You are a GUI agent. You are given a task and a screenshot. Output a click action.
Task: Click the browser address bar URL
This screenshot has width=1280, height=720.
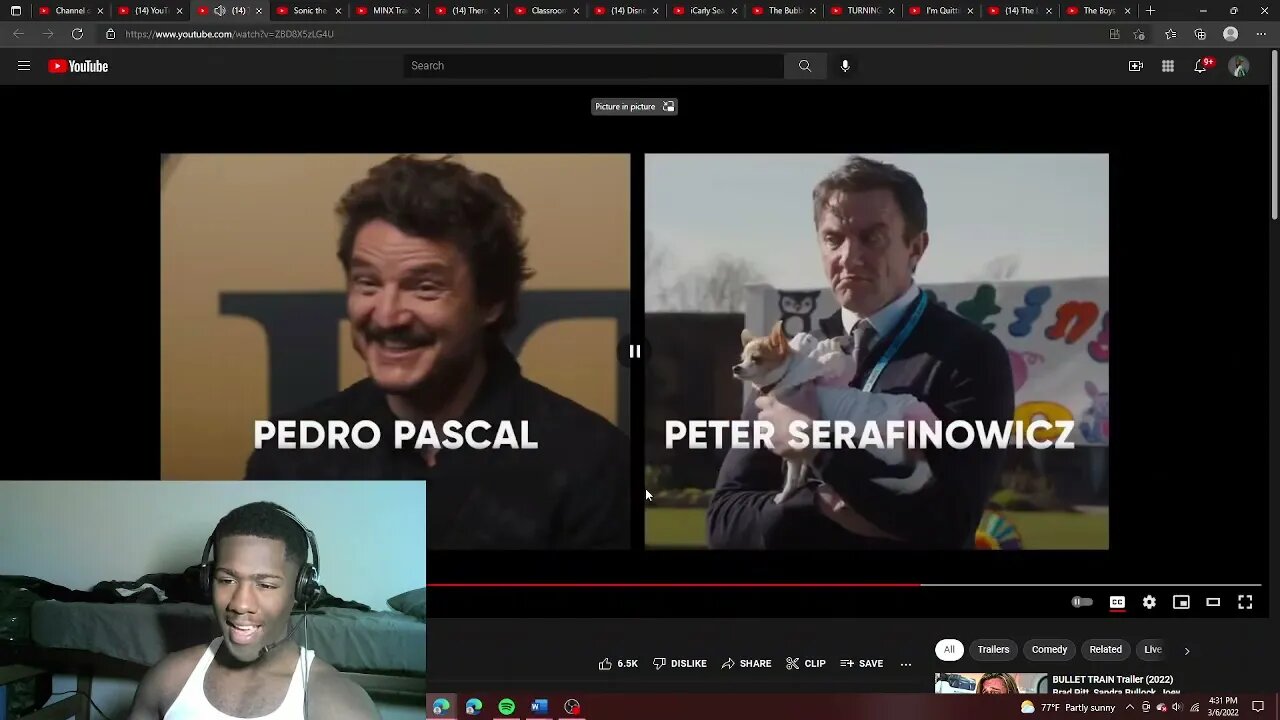tap(230, 34)
